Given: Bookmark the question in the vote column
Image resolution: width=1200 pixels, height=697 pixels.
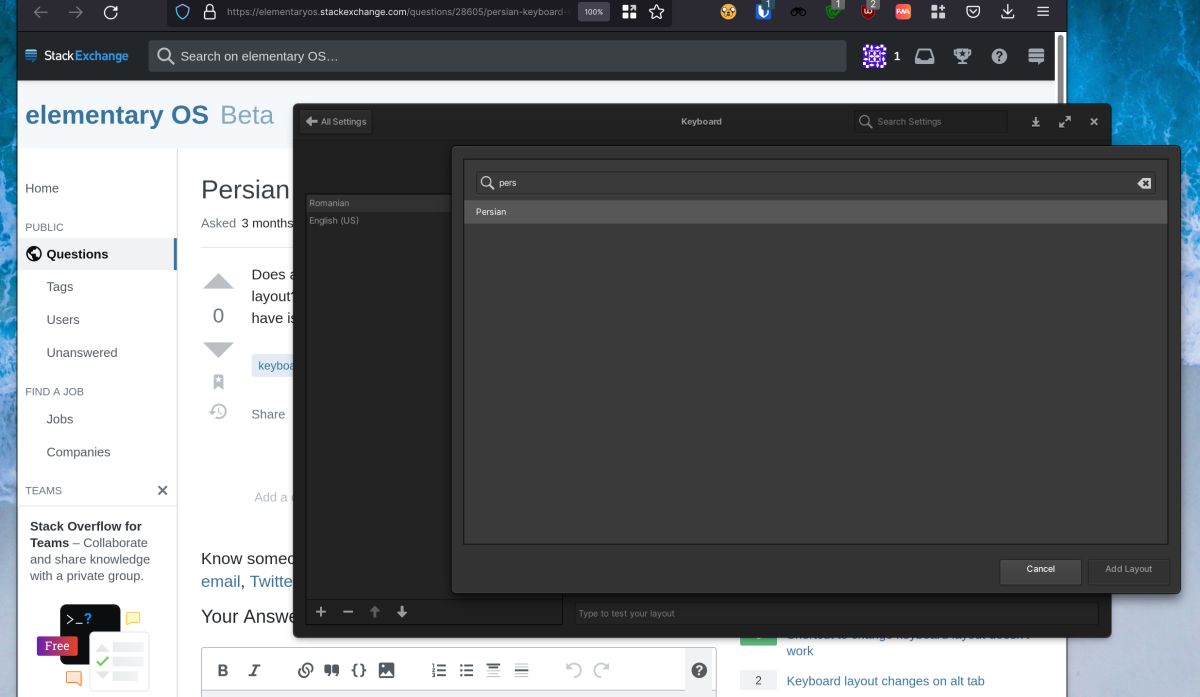Looking at the screenshot, I should coord(218,381).
